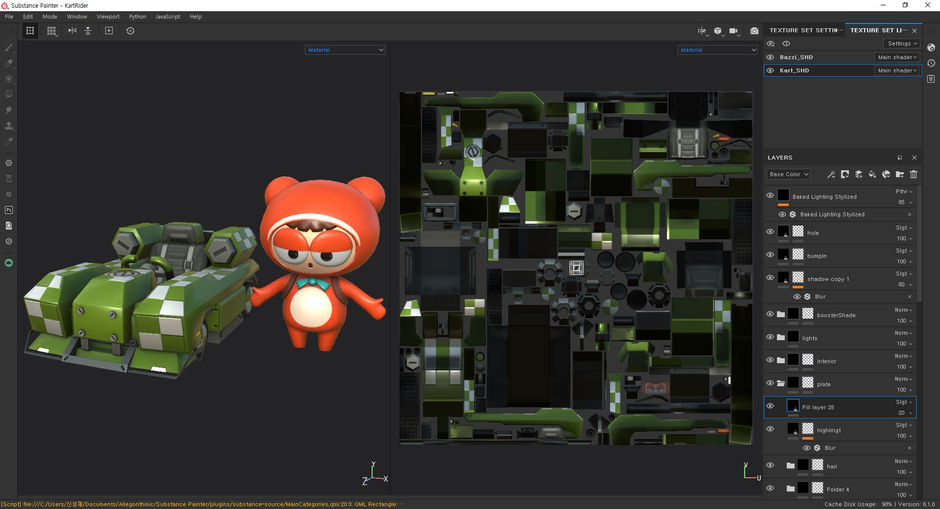
Task: Select the Eraser tool in left toolbar
Action: click(9, 63)
